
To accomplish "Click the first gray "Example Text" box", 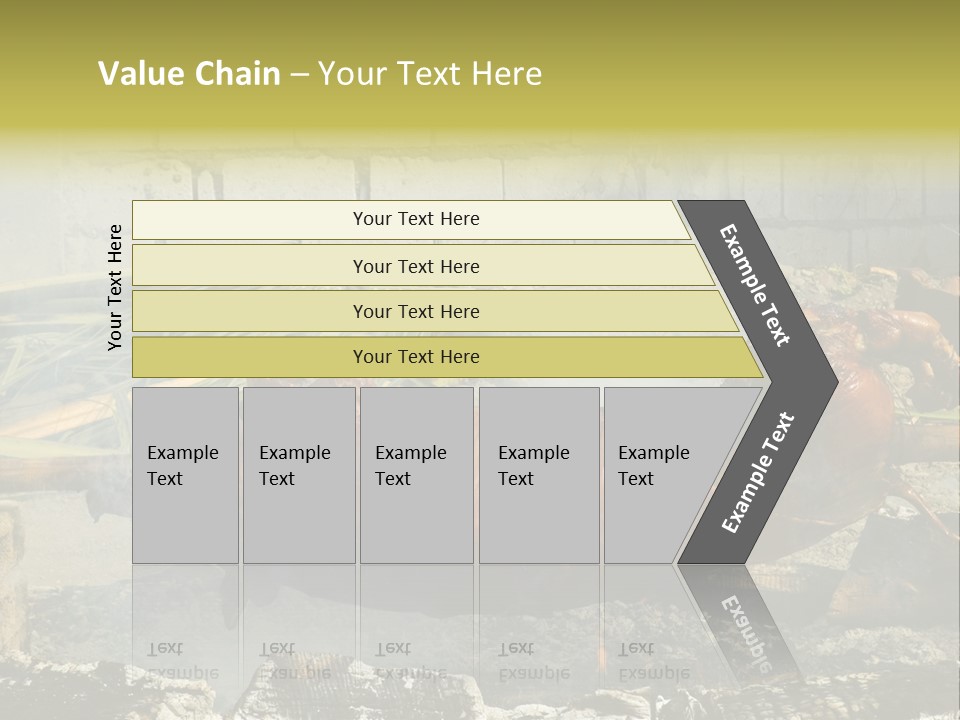I will (185, 475).
